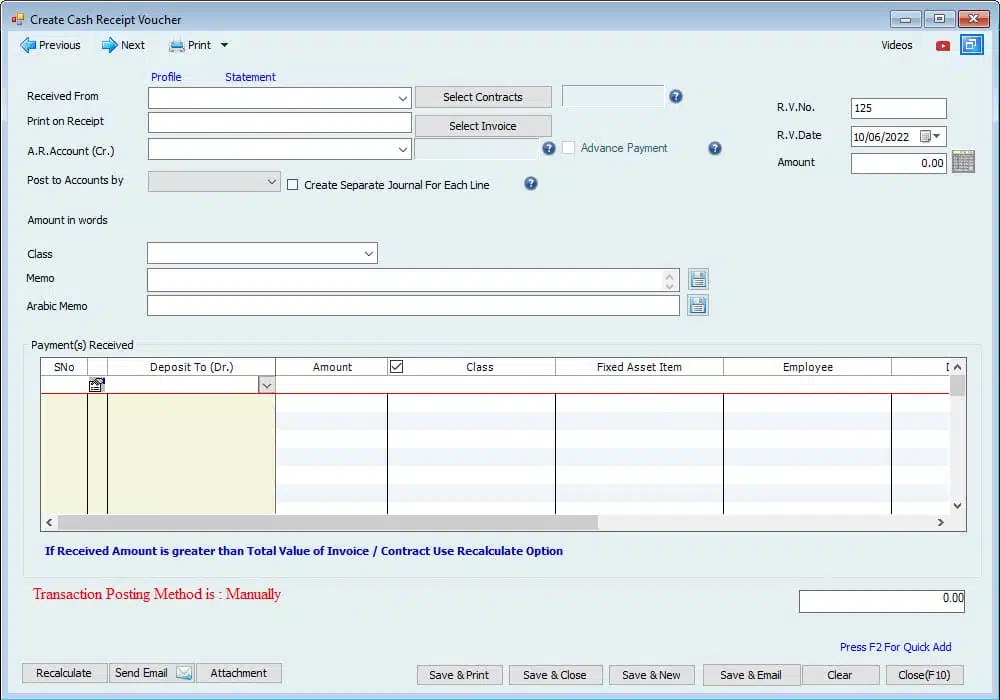Click the blue window icon beside YouTube

pos(971,45)
